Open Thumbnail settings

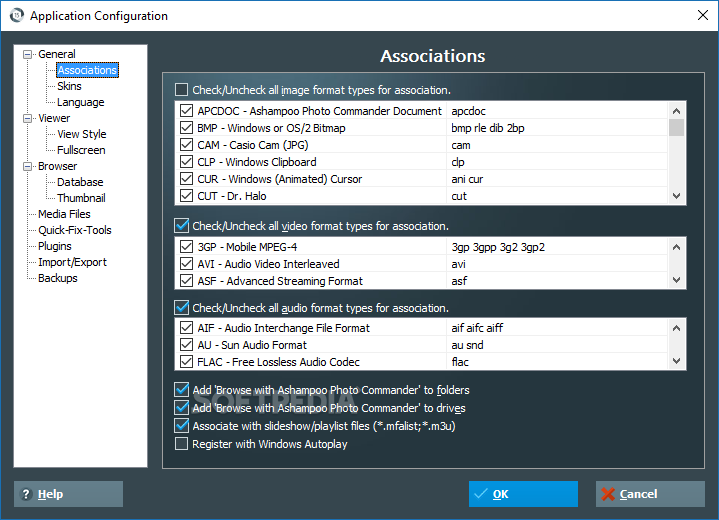[81, 198]
